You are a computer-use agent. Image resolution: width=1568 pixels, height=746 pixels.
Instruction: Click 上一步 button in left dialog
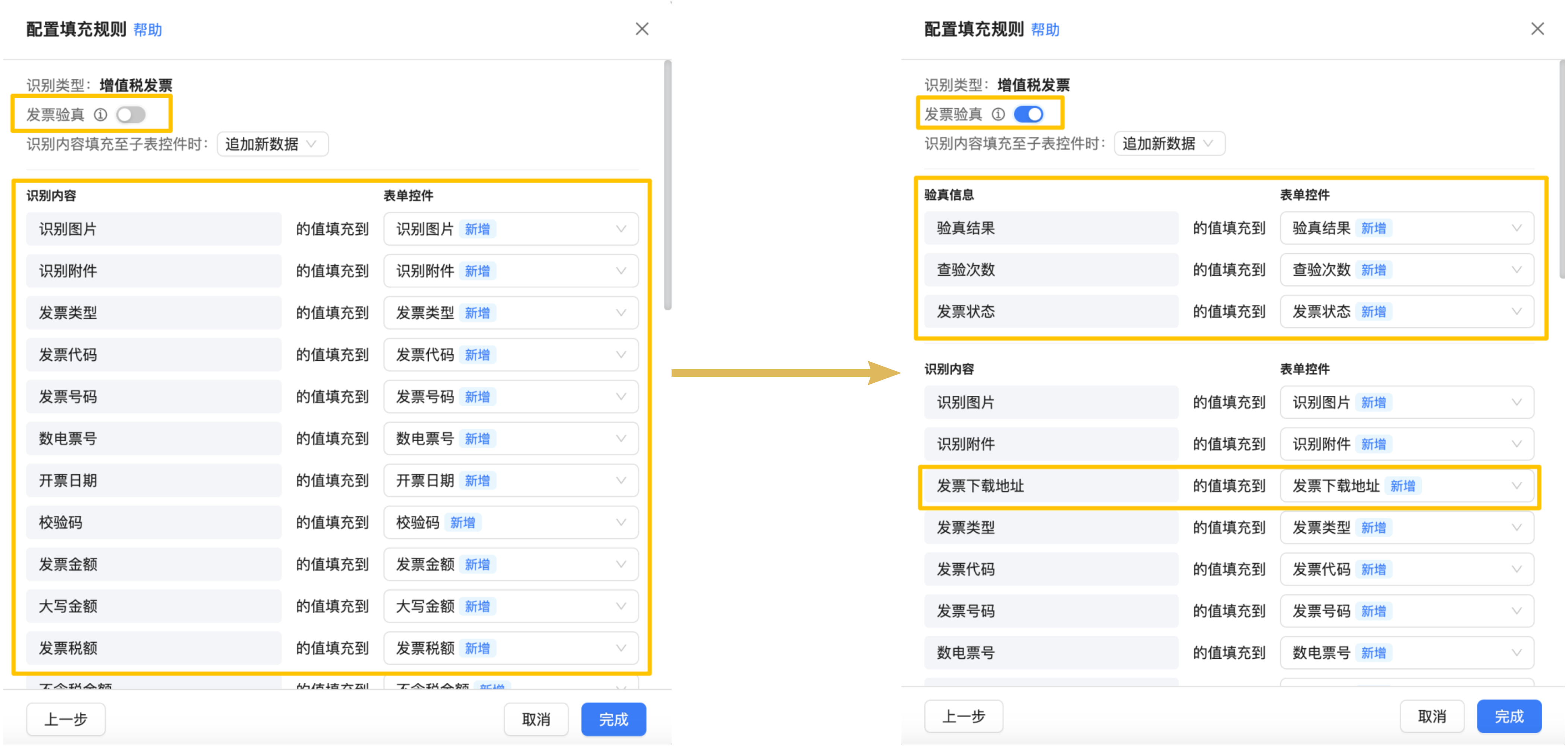(x=66, y=719)
